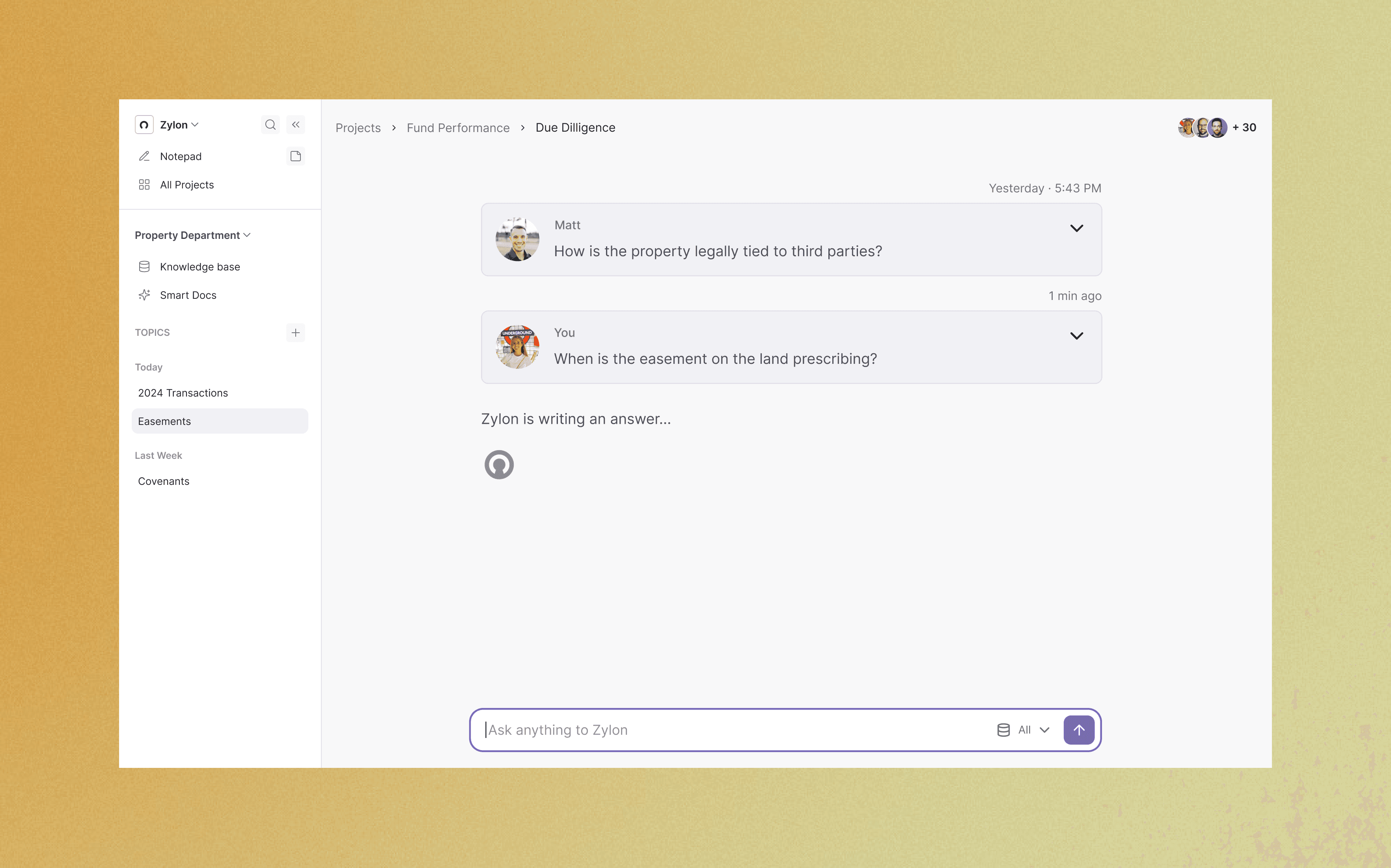Click the new note page icon beside Notepad
The width and height of the screenshot is (1391, 868).
tap(296, 156)
